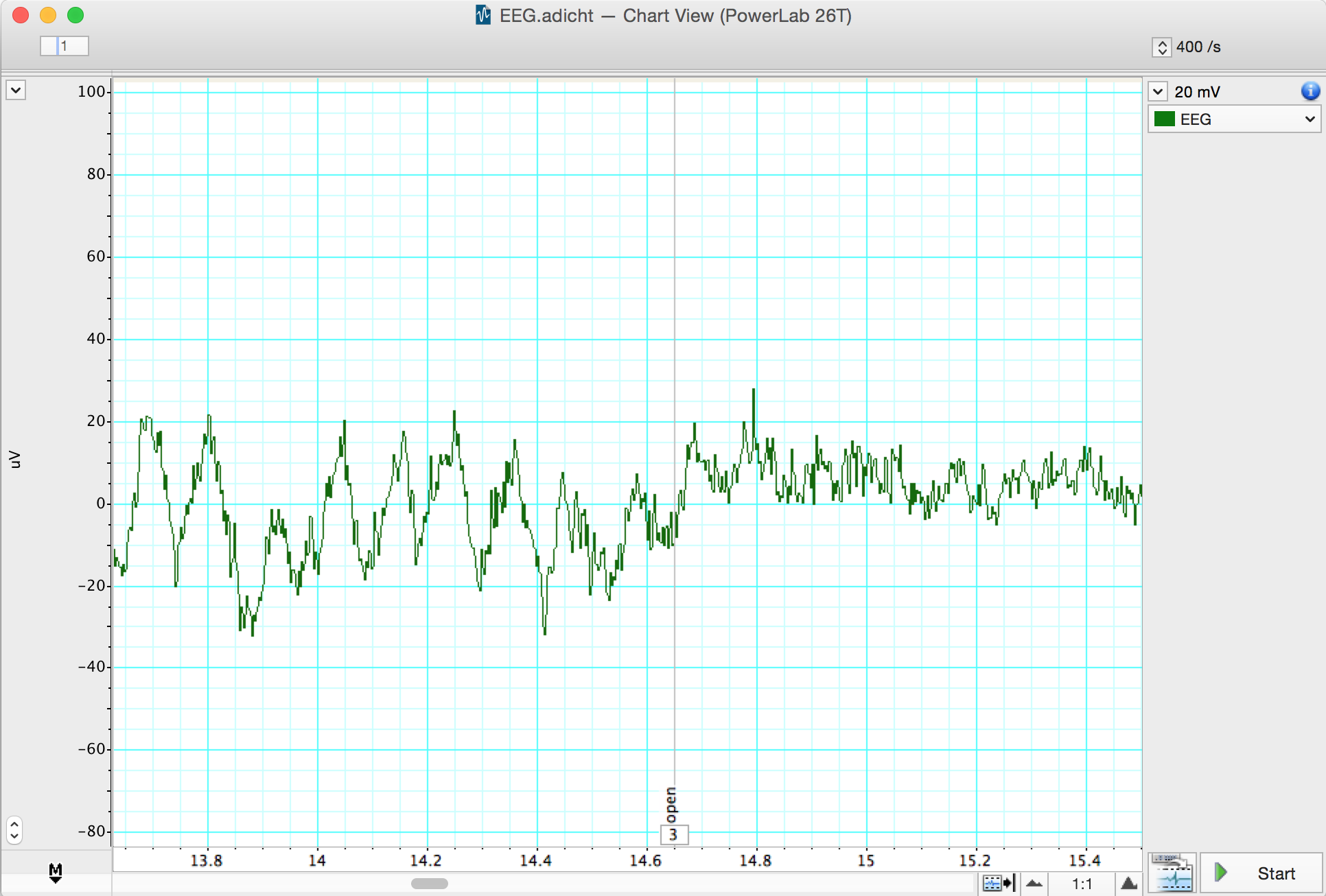This screenshot has height=896, width=1326.
Task: Start recording with the Start button
Action: coord(1260,873)
